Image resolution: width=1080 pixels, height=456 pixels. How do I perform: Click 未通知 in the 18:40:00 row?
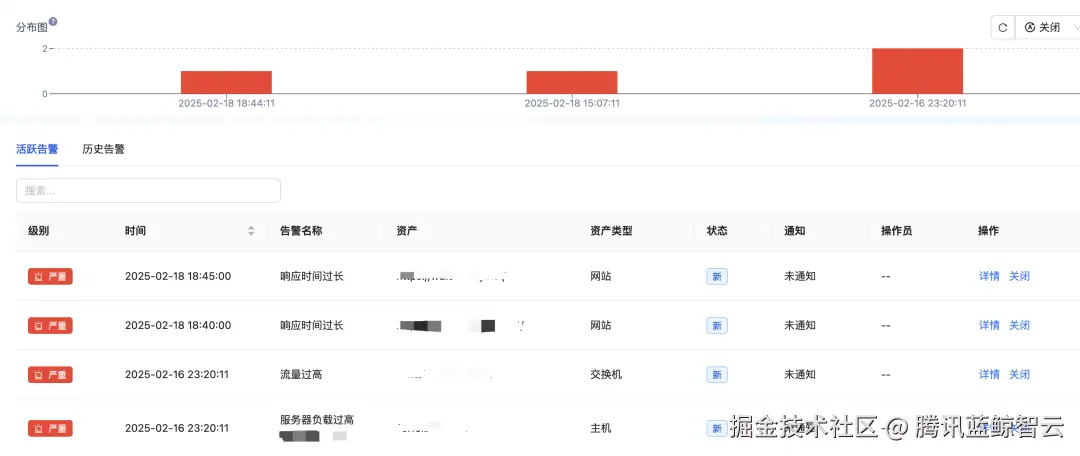(800, 325)
